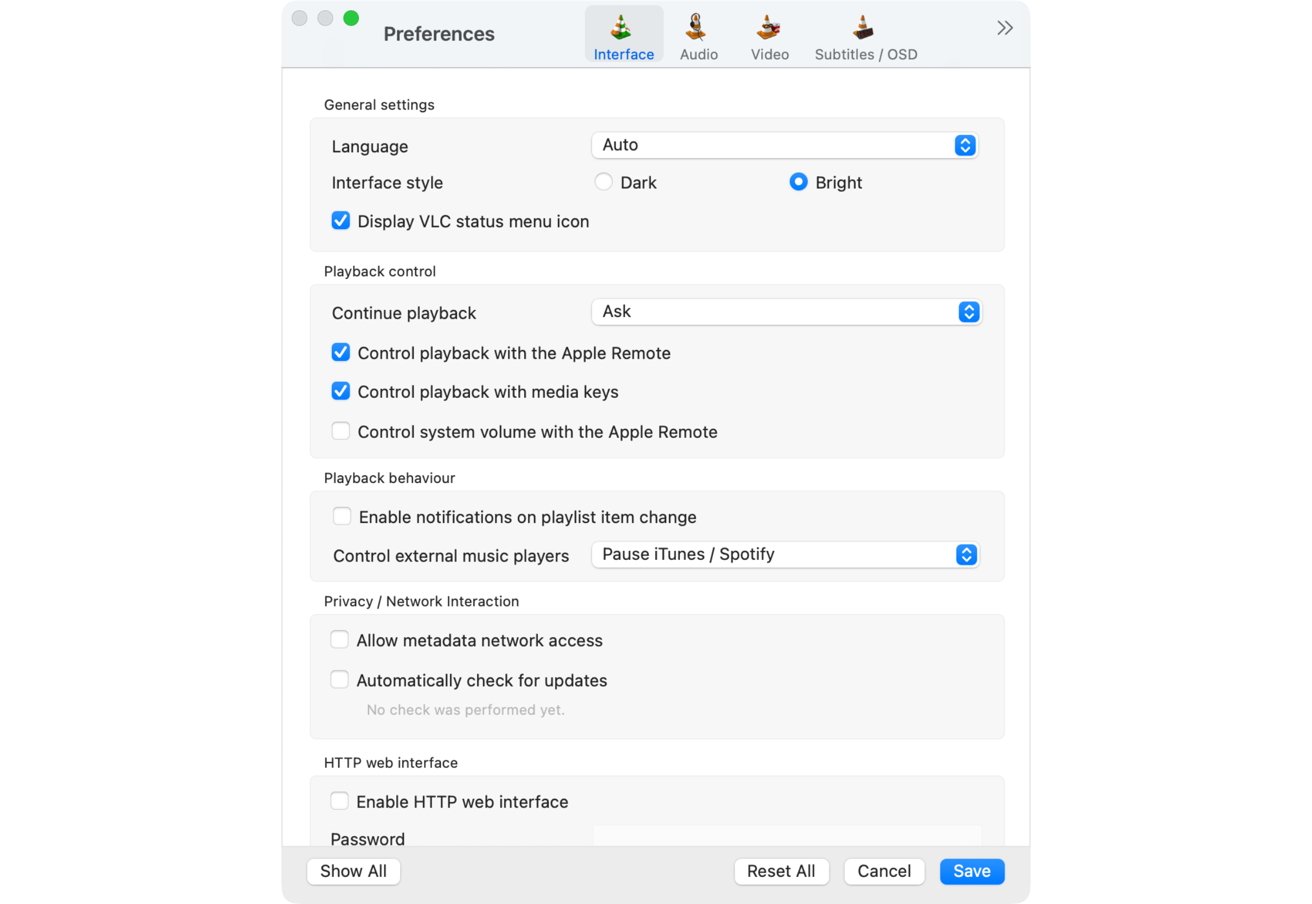Open the Language dropdown
The image size is (1312, 904).
click(785, 145)
